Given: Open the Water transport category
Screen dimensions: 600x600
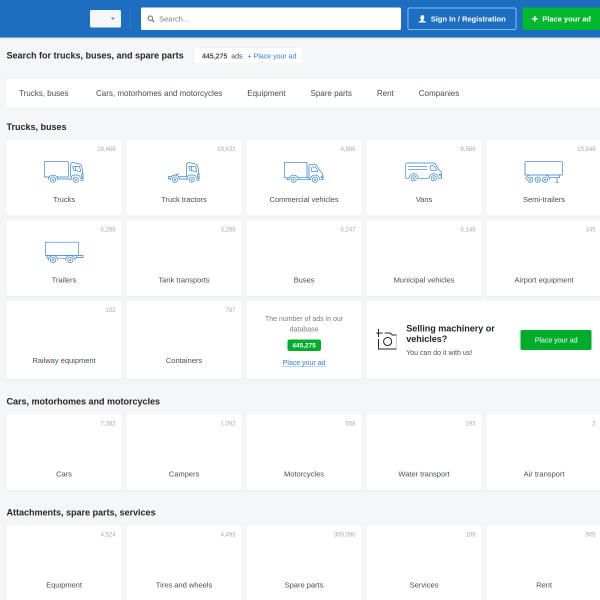Looking at the screenshot, I should click(x=424, y=452).
